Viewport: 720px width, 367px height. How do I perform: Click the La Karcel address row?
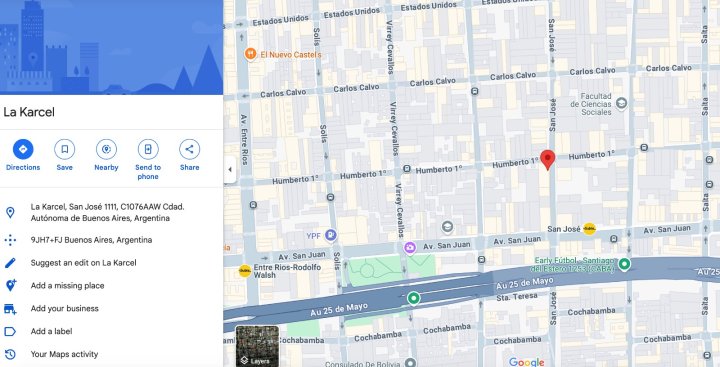[112, 212]
